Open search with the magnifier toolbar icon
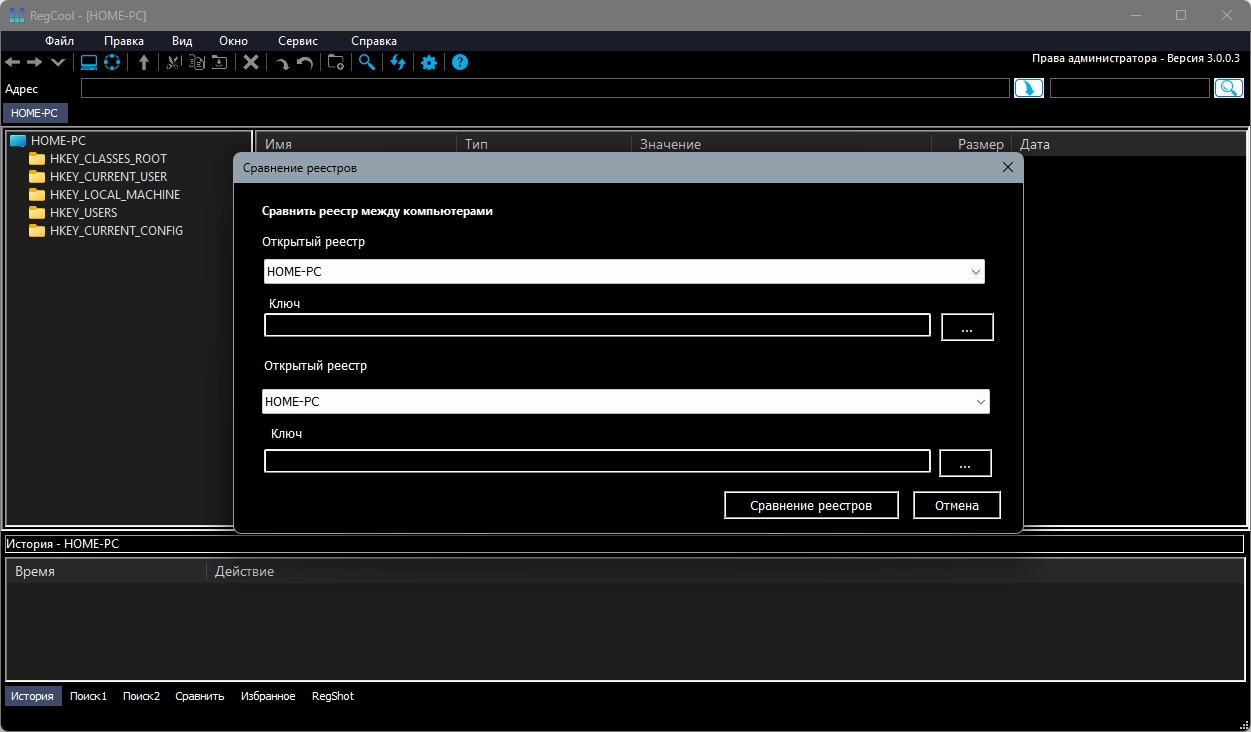1251x732 pixels. [x=367, y=63]
